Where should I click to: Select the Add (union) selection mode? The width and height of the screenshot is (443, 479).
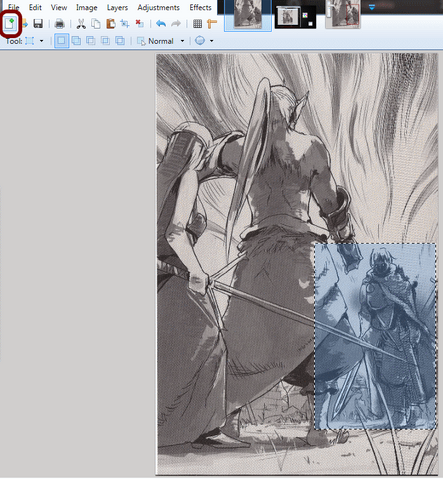point(76,41)
